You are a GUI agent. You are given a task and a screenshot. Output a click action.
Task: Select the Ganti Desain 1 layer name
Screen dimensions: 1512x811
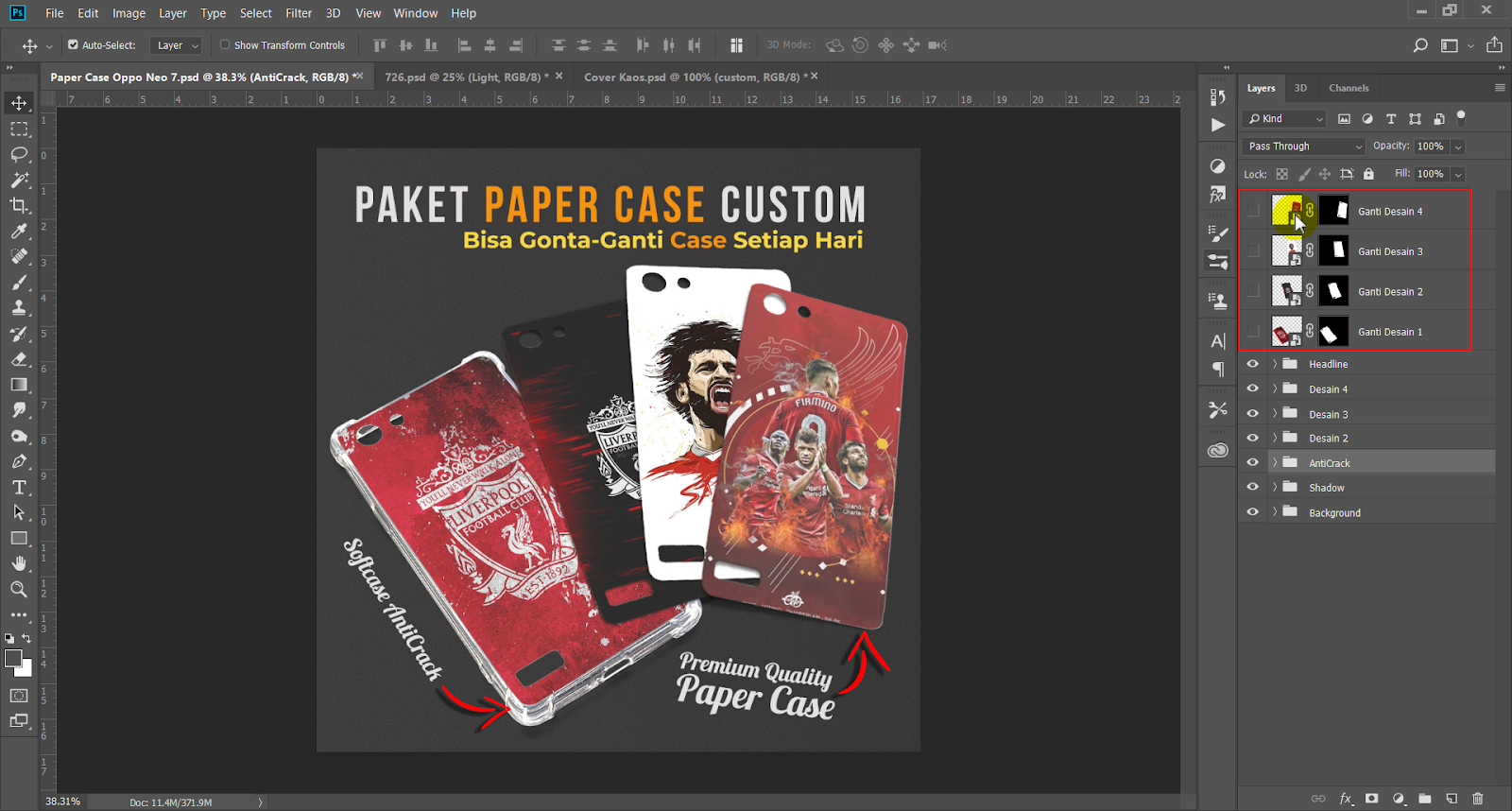1390,332
